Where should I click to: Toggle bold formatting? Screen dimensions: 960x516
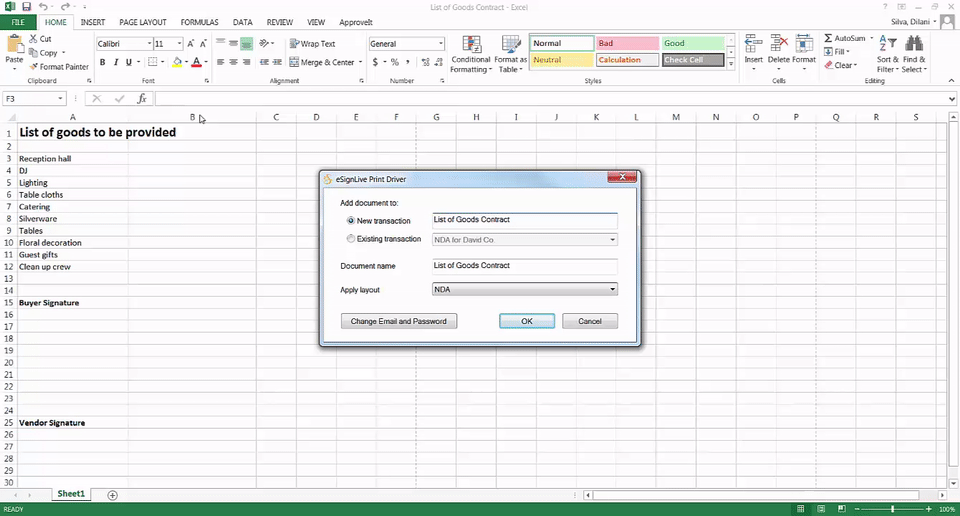[102, 62]
